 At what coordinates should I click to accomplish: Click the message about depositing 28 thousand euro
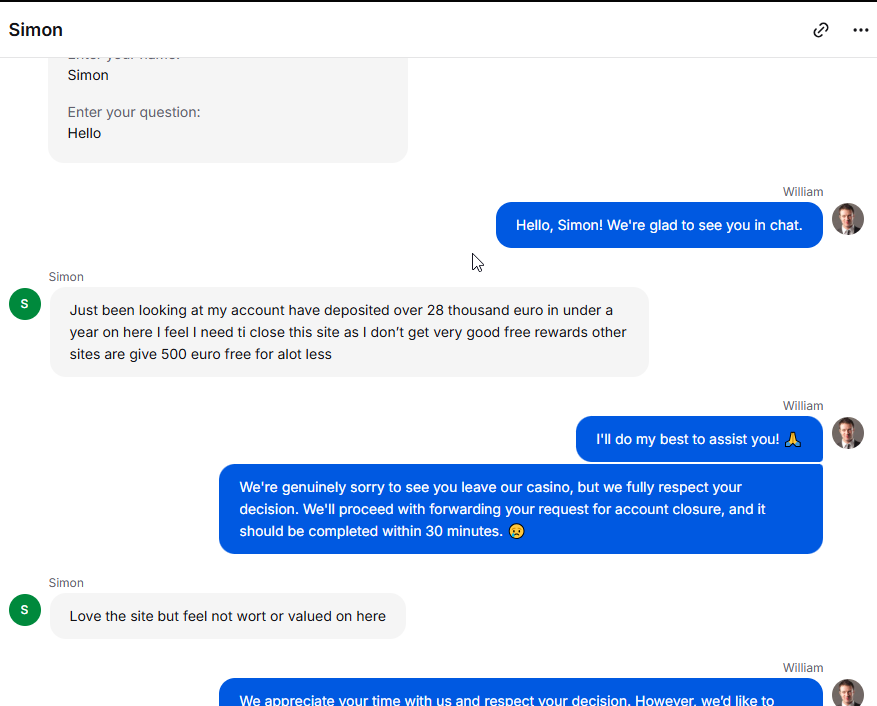tap(349, 332)
